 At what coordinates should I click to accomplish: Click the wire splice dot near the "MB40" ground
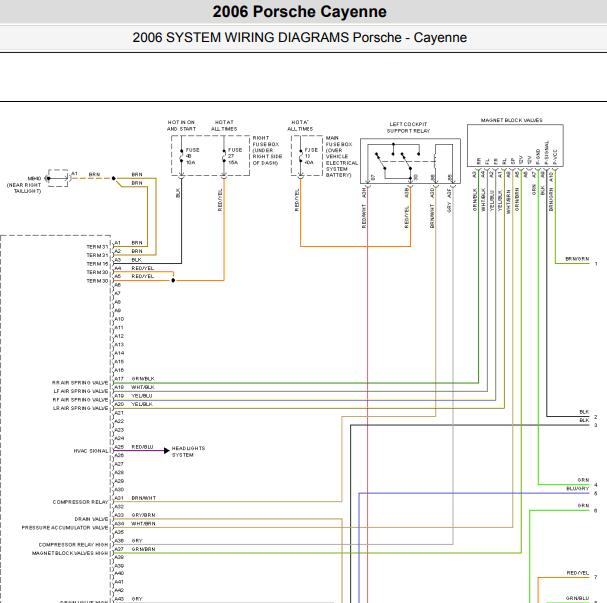pos(113,178)
